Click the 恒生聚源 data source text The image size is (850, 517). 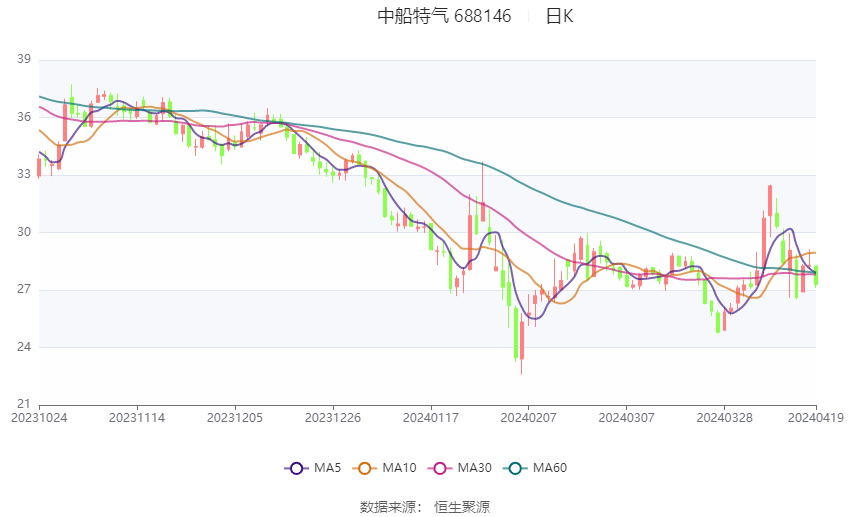click(x=462, y=507)
